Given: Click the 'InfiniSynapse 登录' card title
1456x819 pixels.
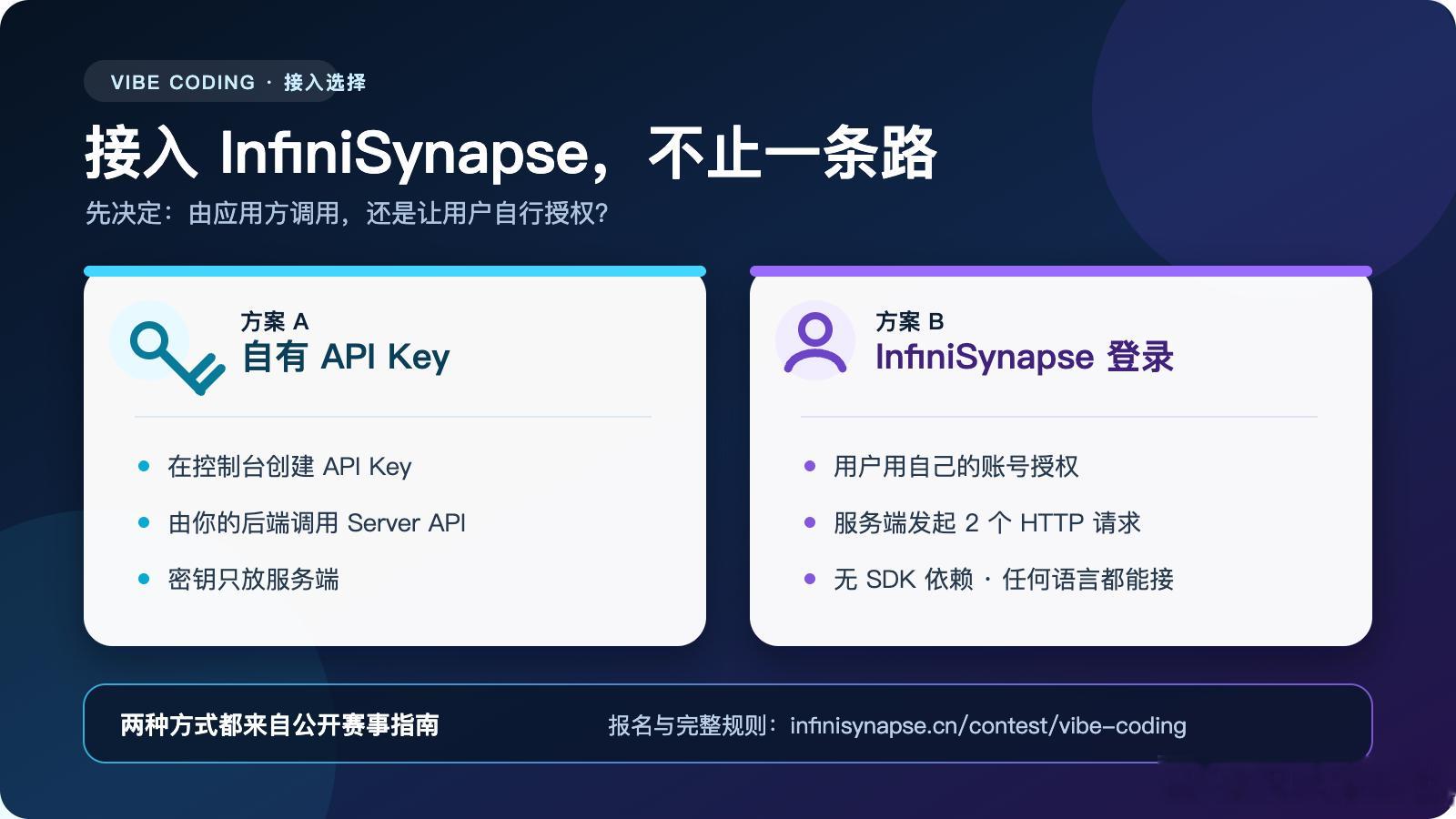Looking at the screenshot, I should pos(1025,357).
